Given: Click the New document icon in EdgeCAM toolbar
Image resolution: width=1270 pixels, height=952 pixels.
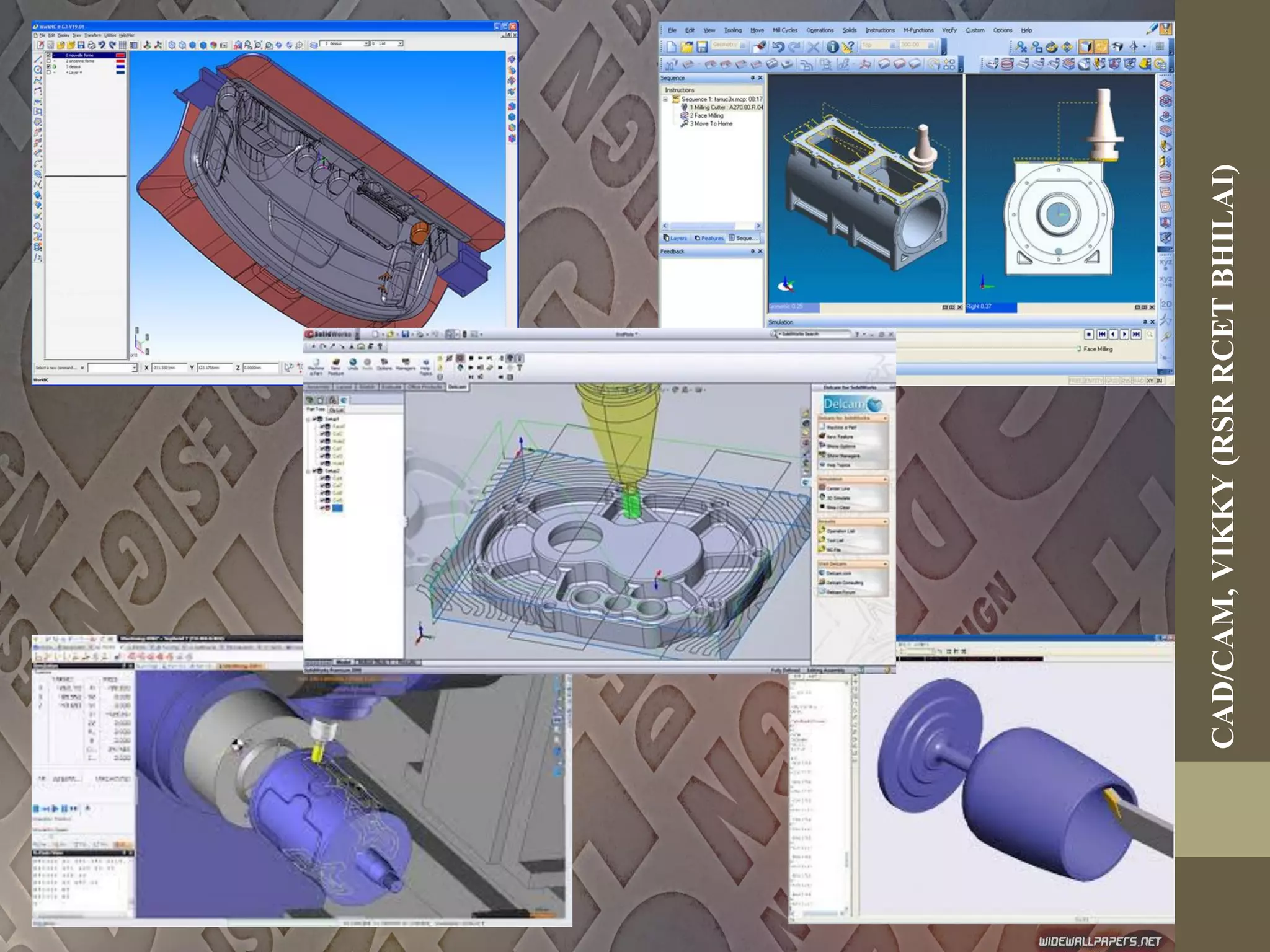Looking at the screenshot, I should [x=672, y=46].
